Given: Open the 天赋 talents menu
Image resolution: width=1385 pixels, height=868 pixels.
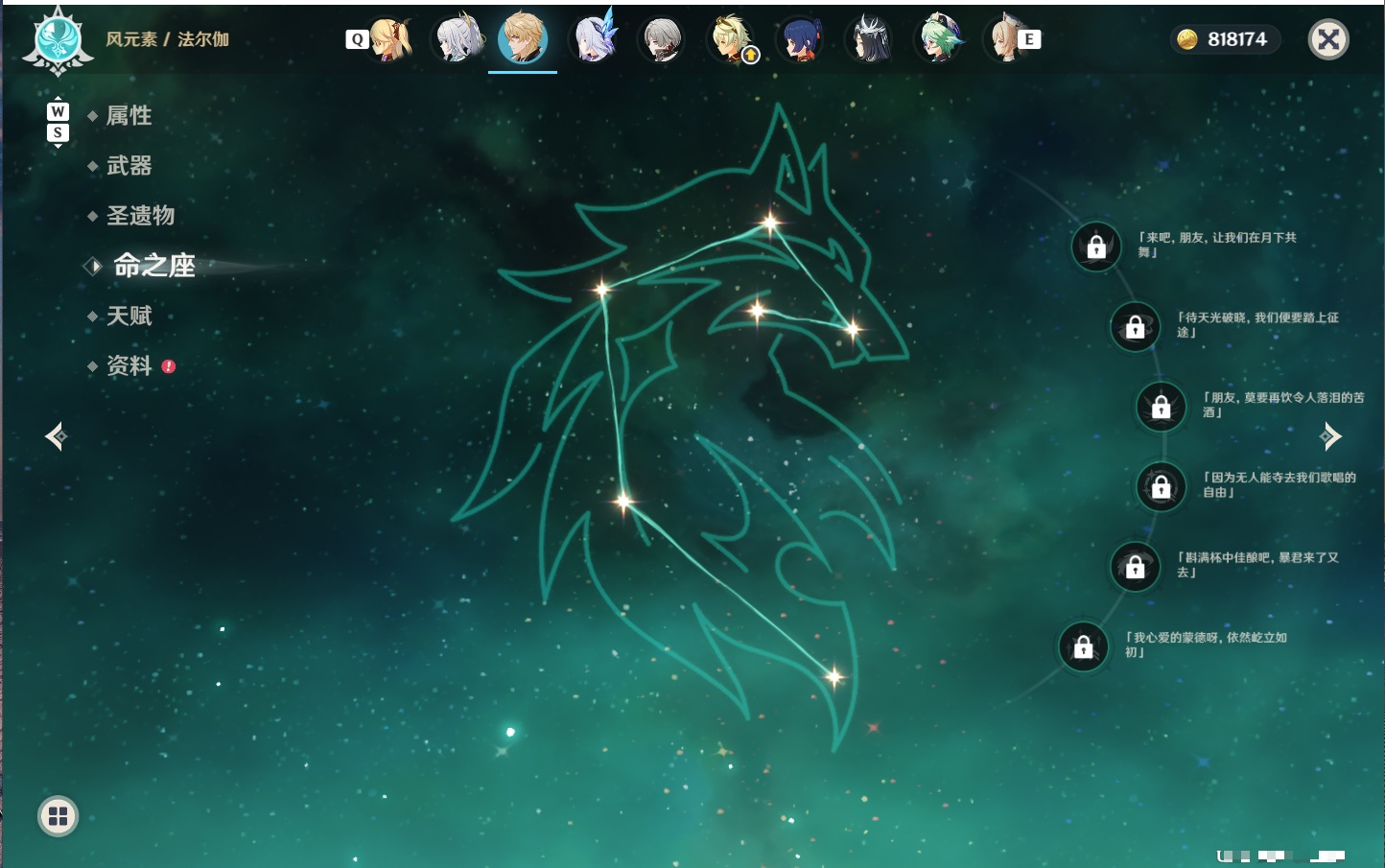Looking at the screenshot, I should click(129, 316).
